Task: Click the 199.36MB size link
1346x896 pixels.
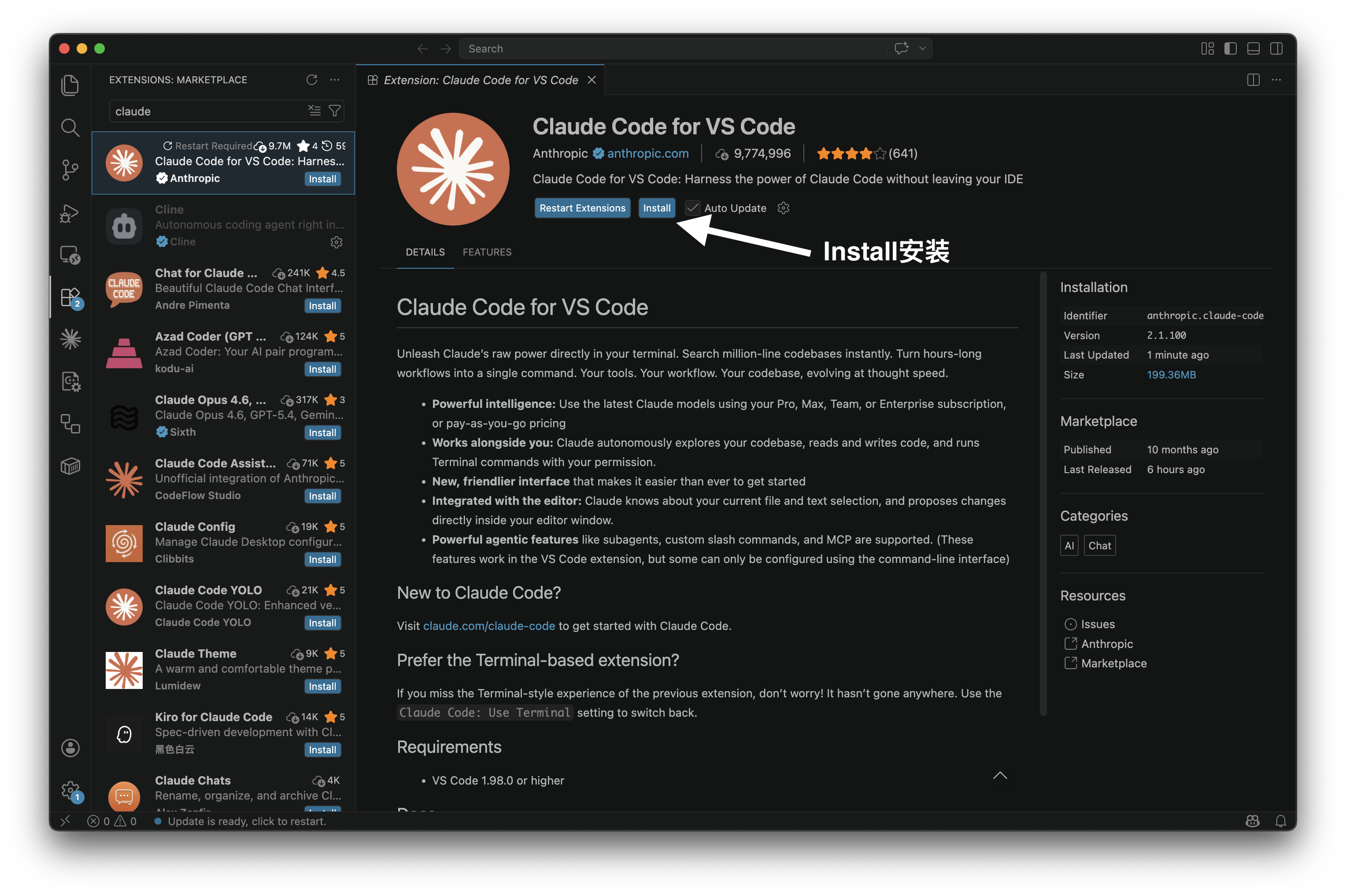Action: point(1171,375)
